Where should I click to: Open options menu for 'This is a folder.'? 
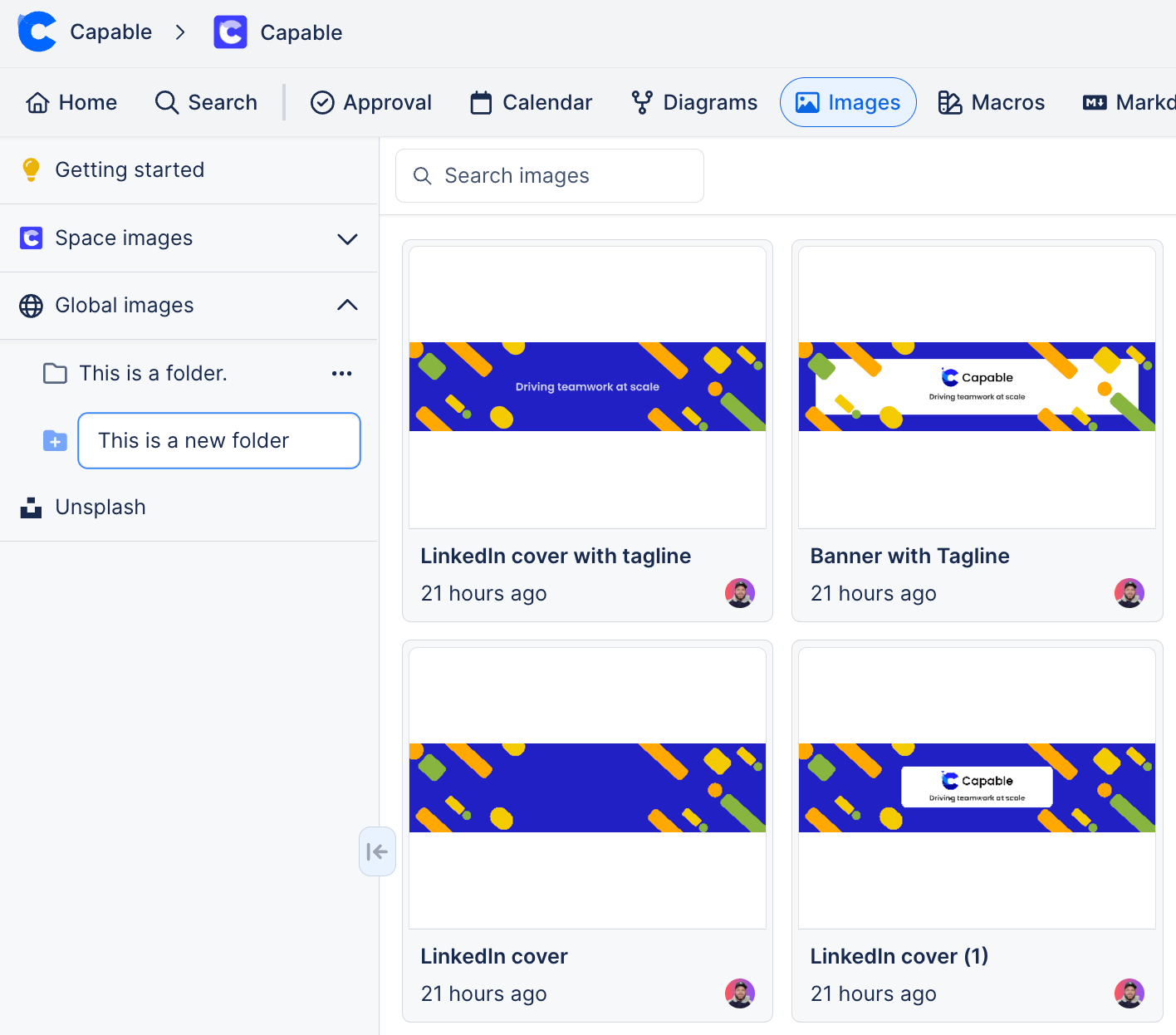341,374
